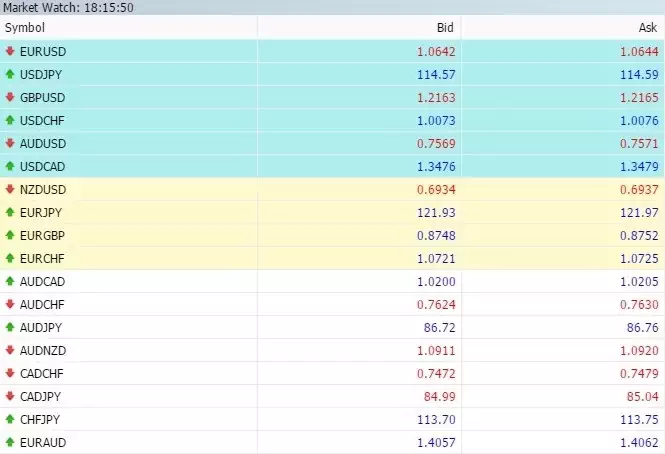Screen dimensions: 665x454
Task: Click the green up arrow beside AUDCAD
Action: pos(10,281)
